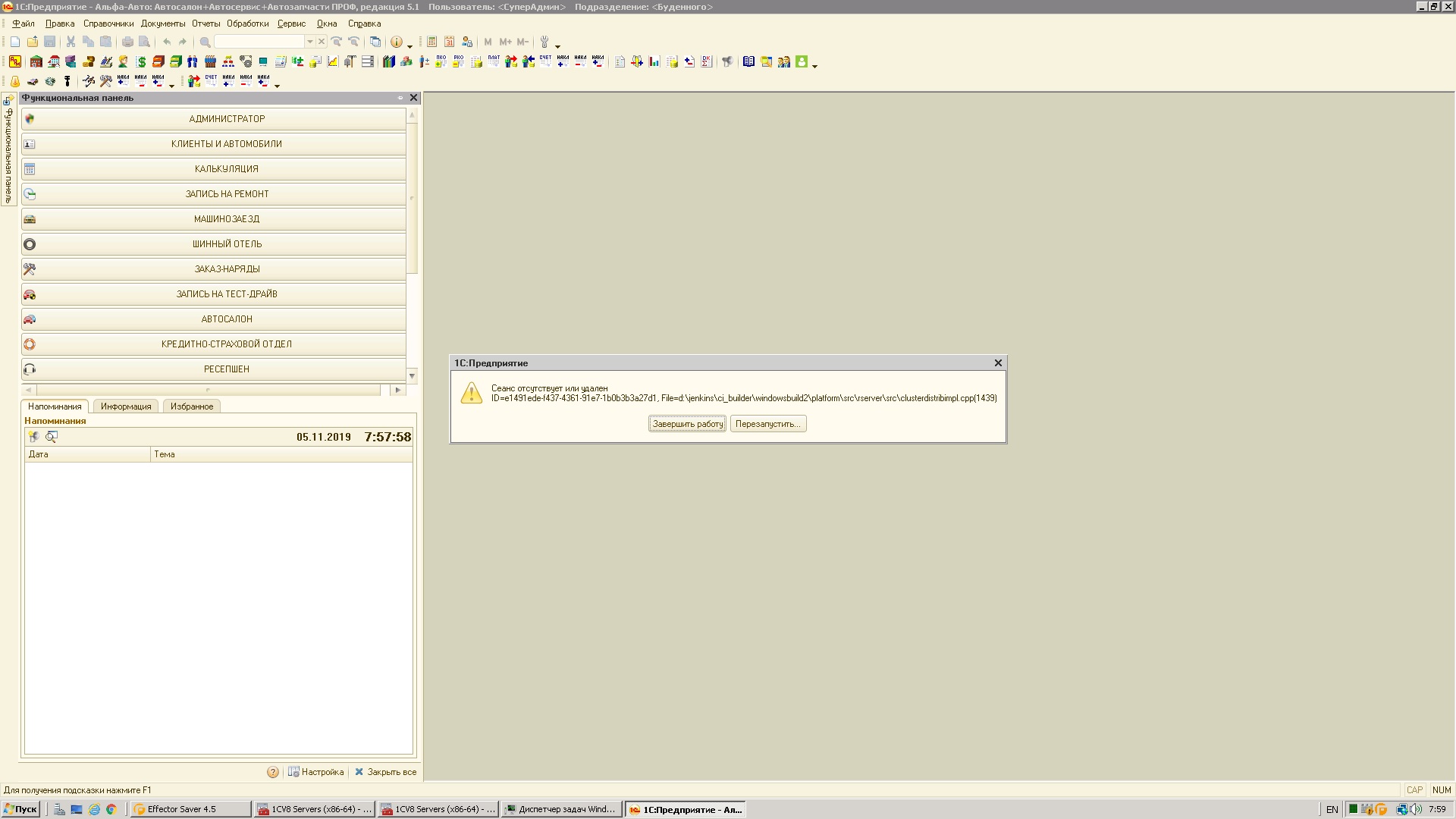Switch to the Избранное tab
The image size is (1456, 819).
(x=192, y=406)
